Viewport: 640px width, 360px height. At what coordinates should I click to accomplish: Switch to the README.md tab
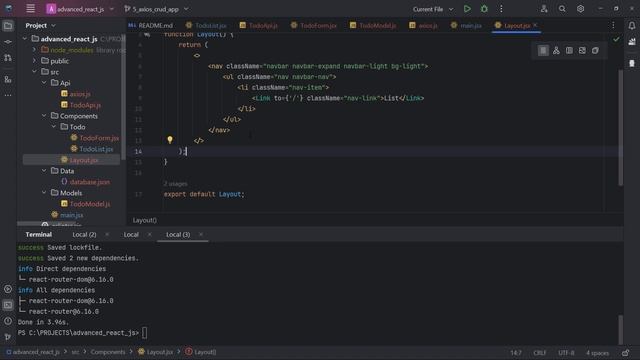point(151,25)
